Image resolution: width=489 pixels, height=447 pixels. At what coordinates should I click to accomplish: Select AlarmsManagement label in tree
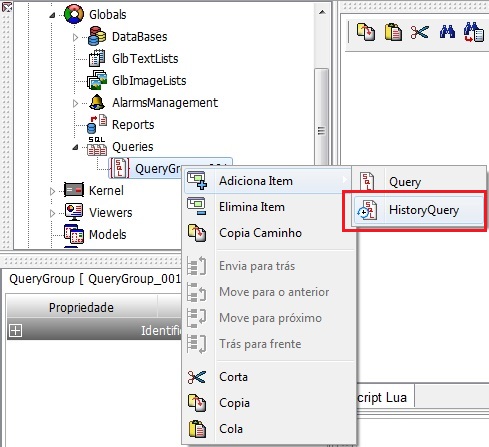click(165, 102)
